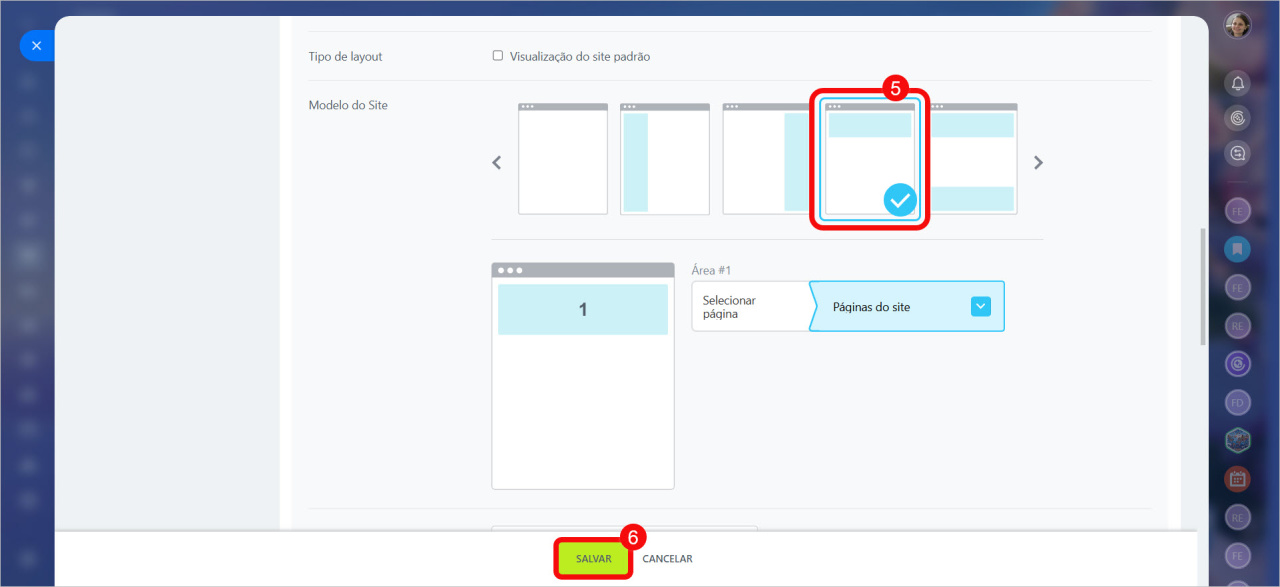Click the Tipo de layout label
The height and width of the screenshot is (587, 1280).
(x=346, y=57)
